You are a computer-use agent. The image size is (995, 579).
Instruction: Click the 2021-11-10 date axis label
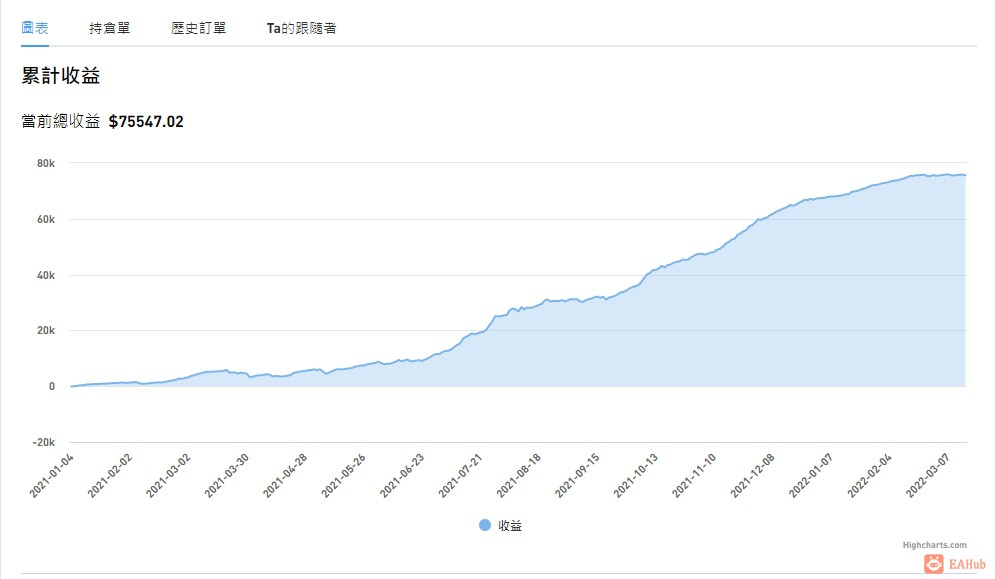coord(694,476)
